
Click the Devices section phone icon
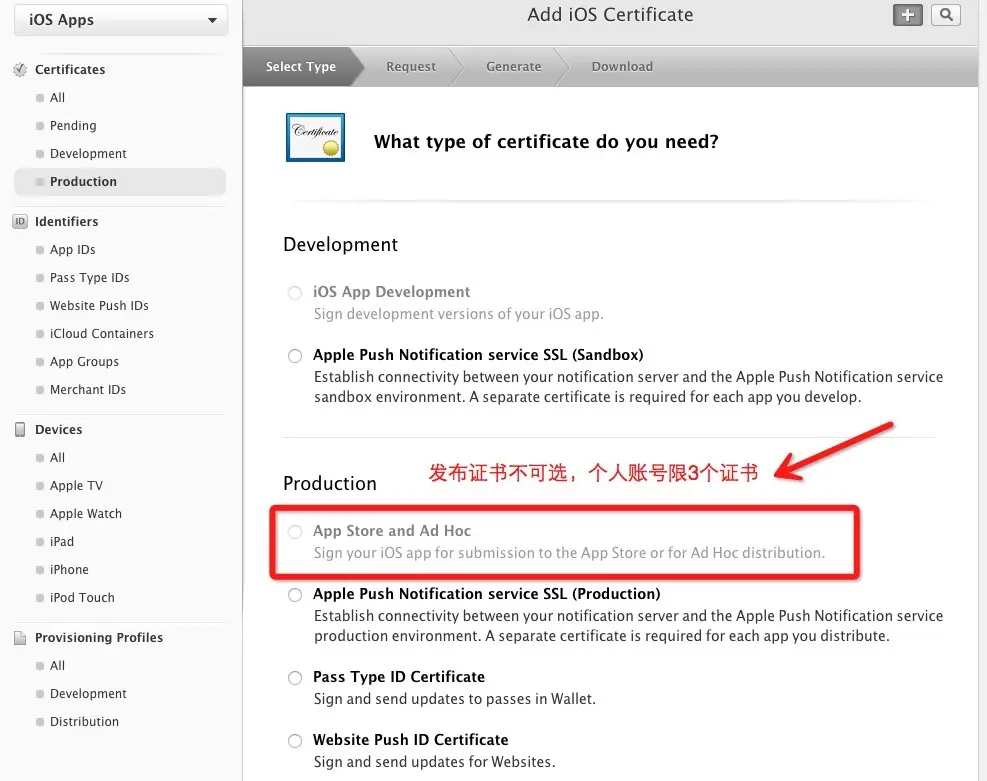tap(20, 429)
